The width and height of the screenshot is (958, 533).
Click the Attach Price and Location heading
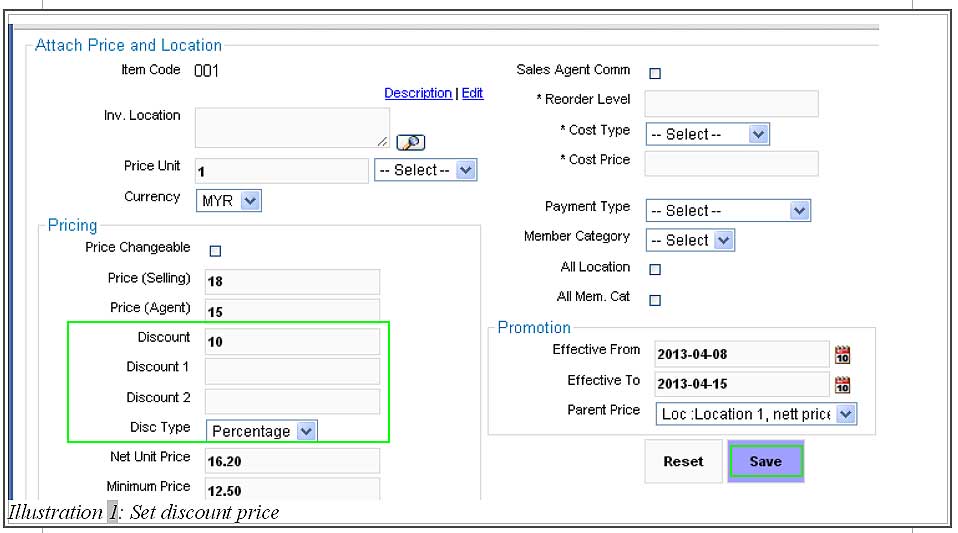tap(128, 45)
